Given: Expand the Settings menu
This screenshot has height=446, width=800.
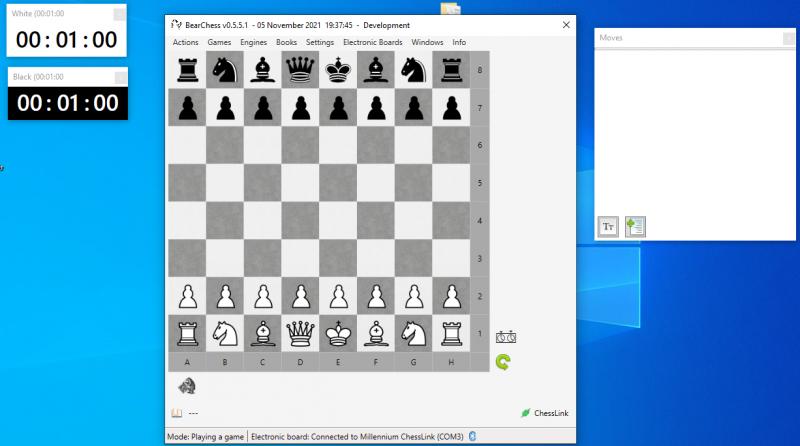Looking at the screenshot, I should 320,43.
